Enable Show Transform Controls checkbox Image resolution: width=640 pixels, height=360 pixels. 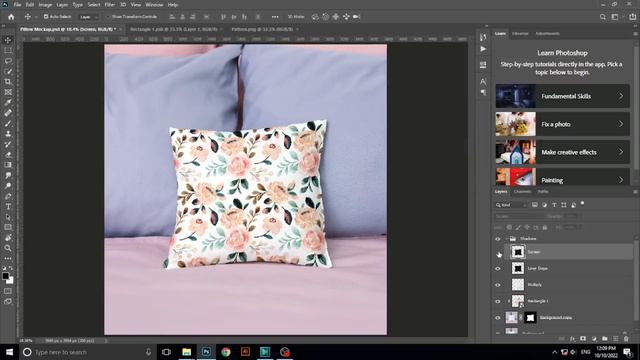click(108, 17)
